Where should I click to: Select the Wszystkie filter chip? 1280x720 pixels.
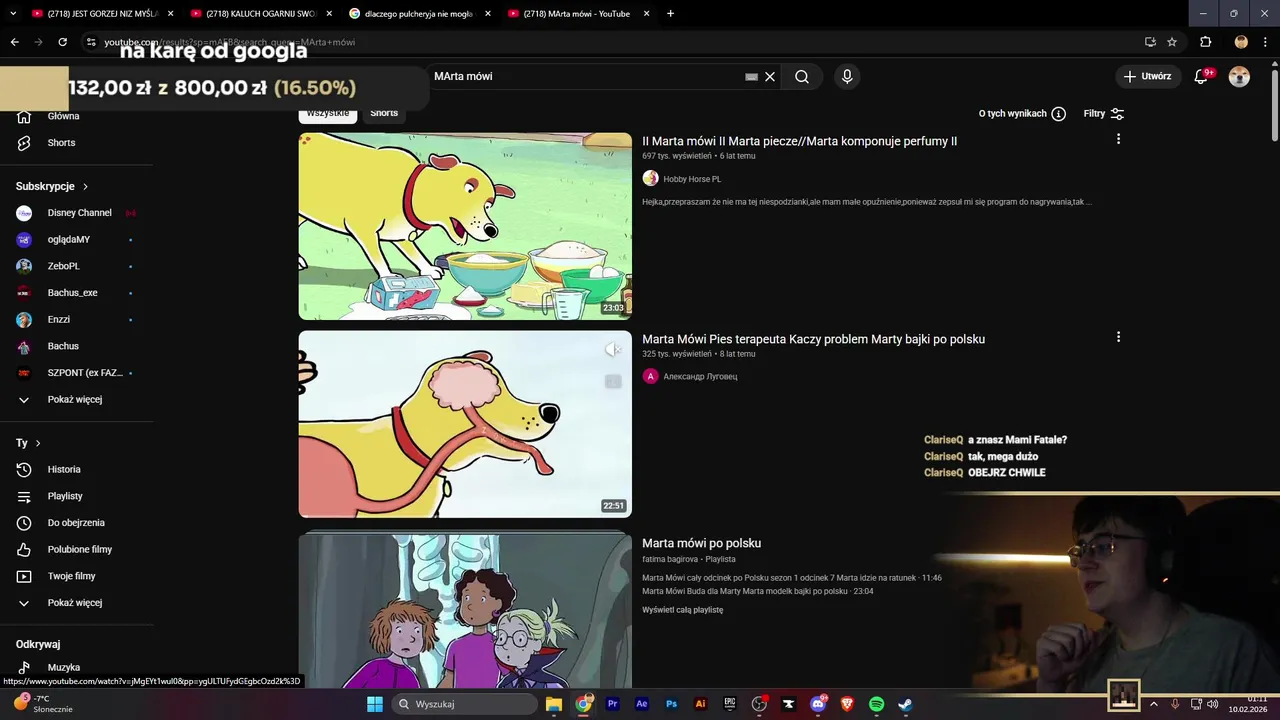pyautogui.click(x=328, y=113)
